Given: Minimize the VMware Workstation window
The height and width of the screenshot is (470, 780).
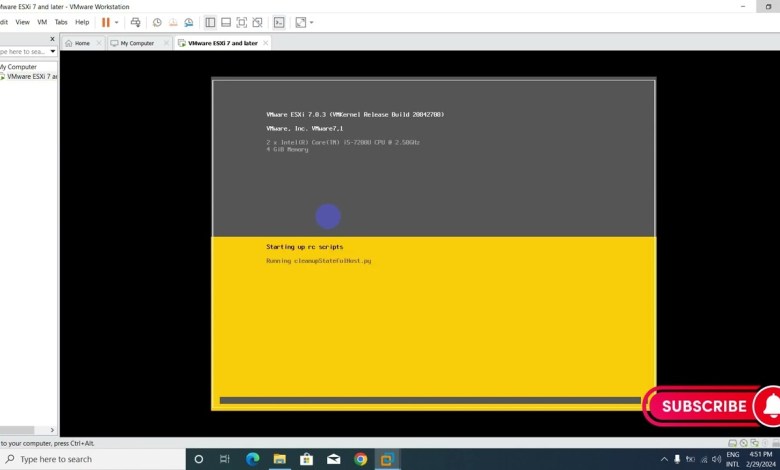Looking at the screenshot, I should [x=743, y=6].
